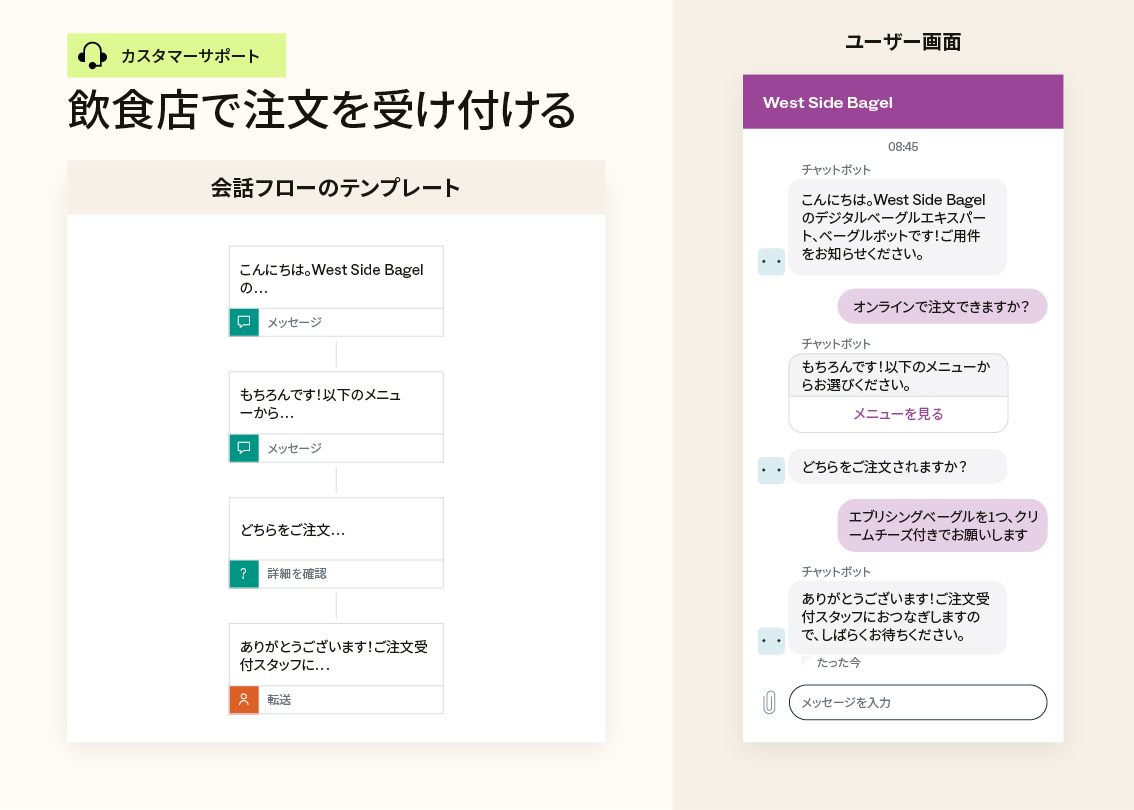Select the ありがとうございます！ご注文受付スタッフに… flow node
This screenshot has width=1134, height=810.
click(x=336, y=655)
